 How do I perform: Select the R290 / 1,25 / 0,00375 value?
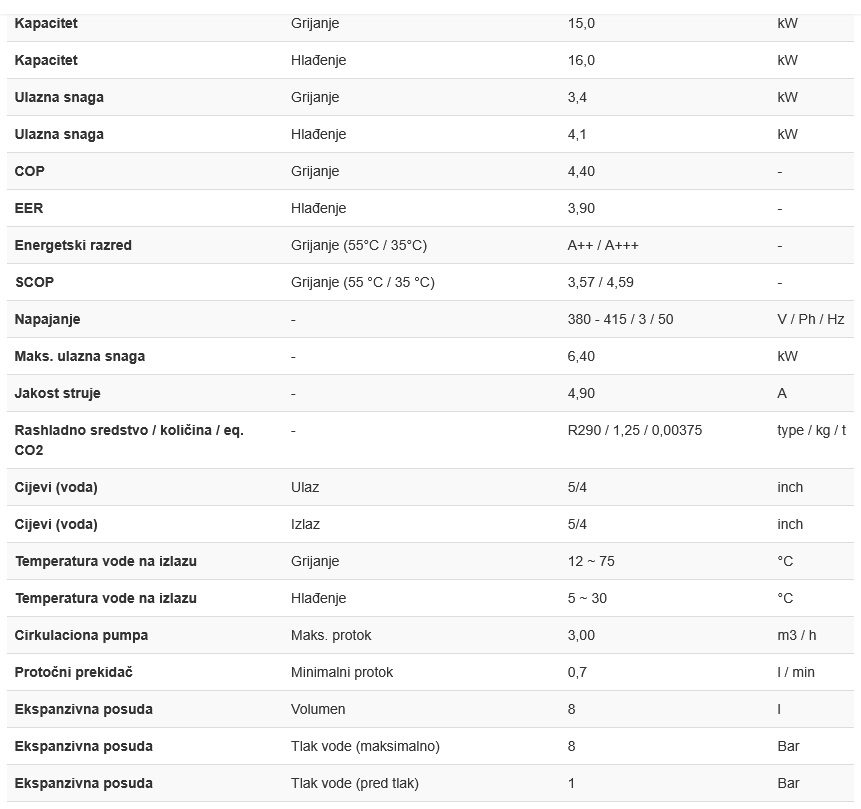634,430
